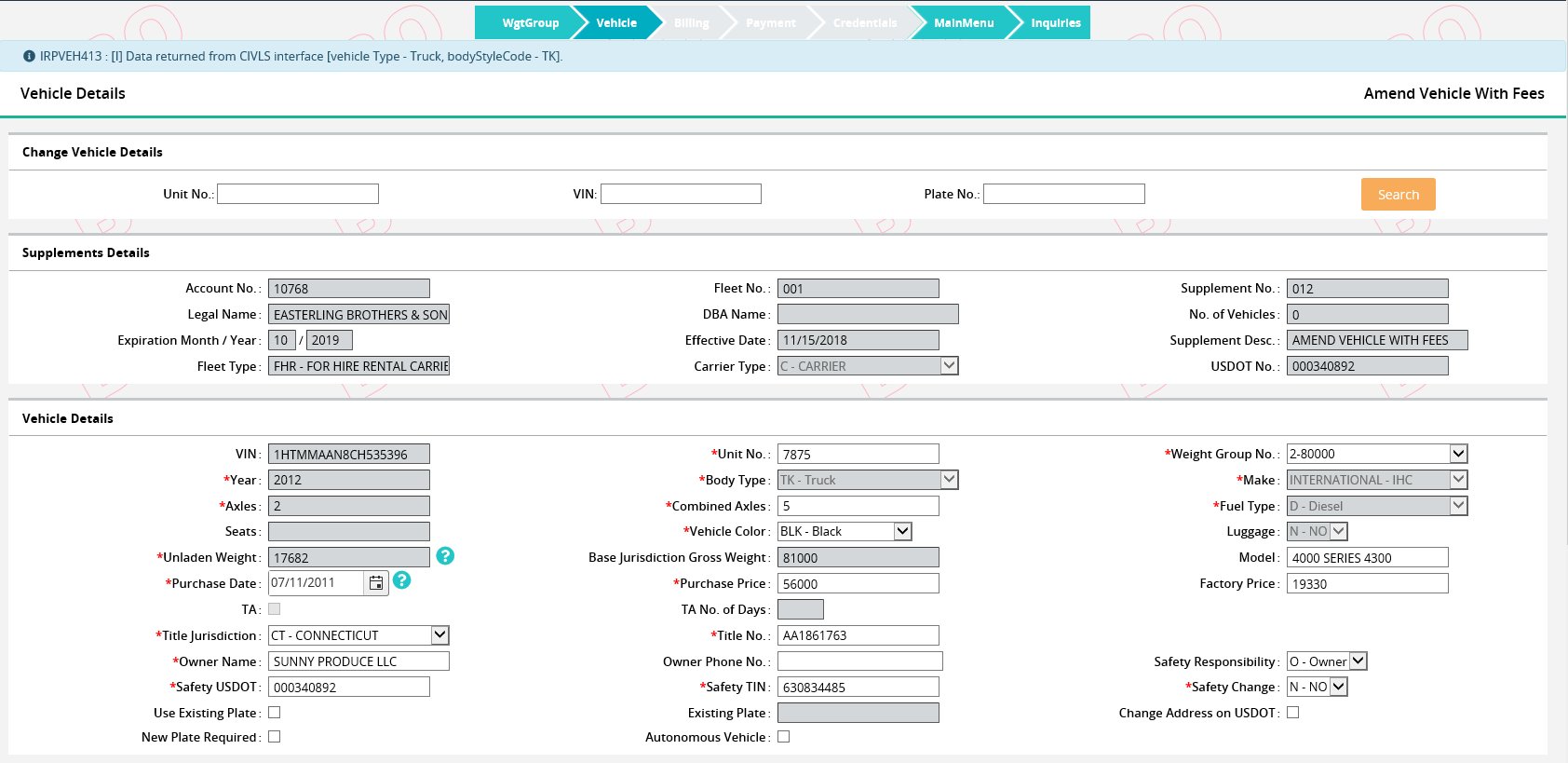Viewport: 1568px width, 763px height.
Task: Click the Purchase Date text field
Action: (317, 583)
